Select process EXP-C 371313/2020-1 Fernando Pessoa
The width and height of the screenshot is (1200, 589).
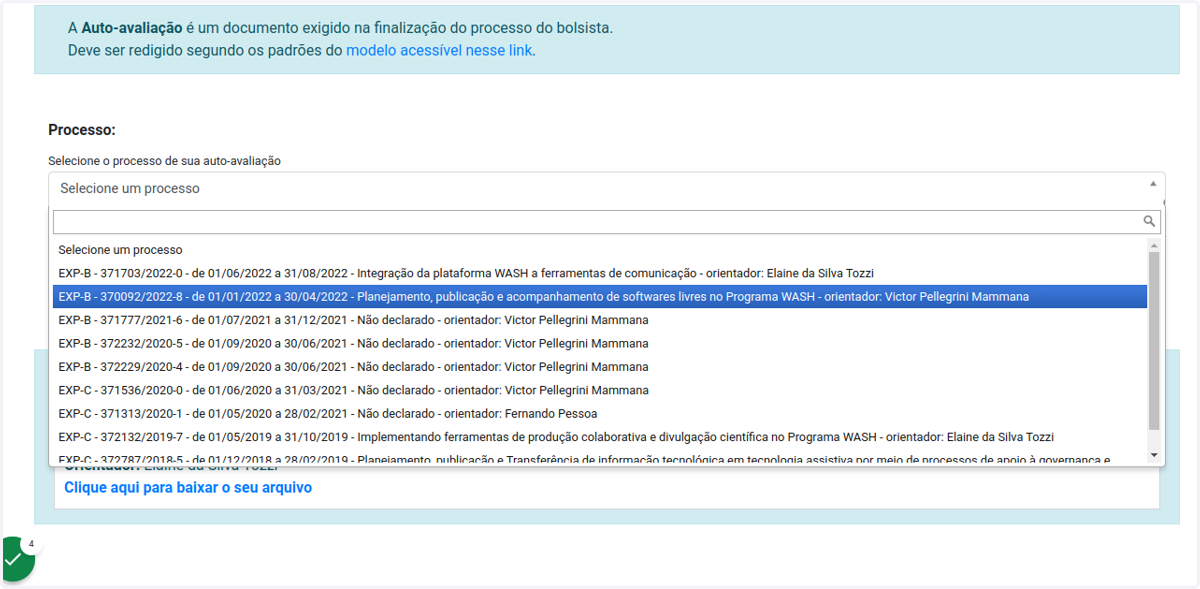pyautogui.click(x=599, y=413)
